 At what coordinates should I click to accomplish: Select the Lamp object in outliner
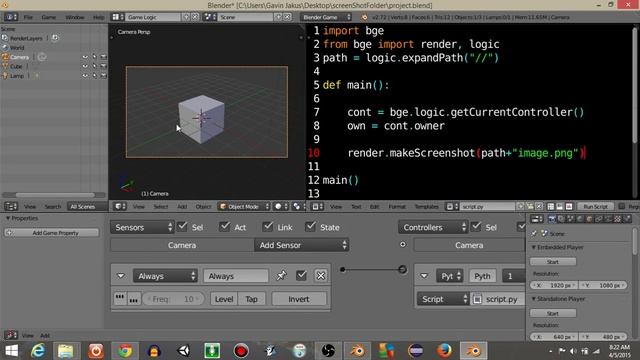tap(17, 76)
